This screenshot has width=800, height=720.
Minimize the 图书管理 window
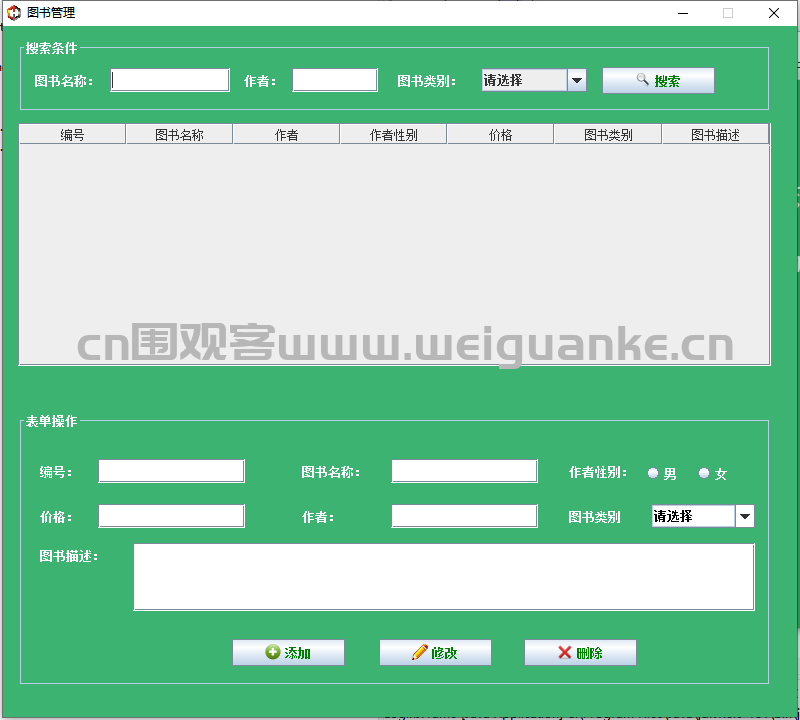tap(683, 13)
